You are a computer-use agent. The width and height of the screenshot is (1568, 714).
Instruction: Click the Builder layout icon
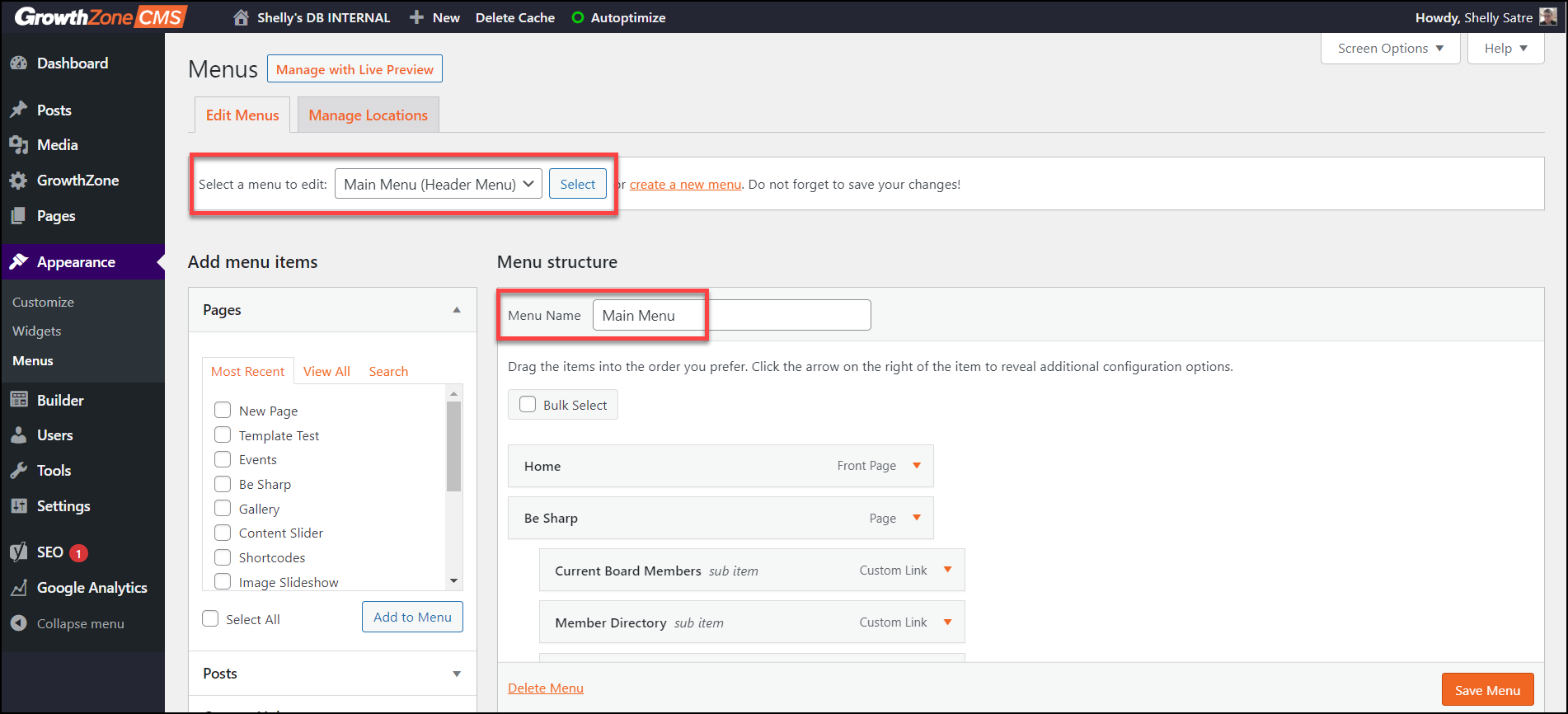click(x=19, y=400)
